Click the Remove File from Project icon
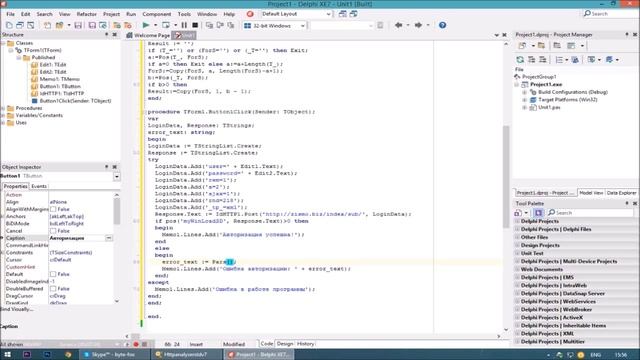640x360 pixels. [128, 25]
